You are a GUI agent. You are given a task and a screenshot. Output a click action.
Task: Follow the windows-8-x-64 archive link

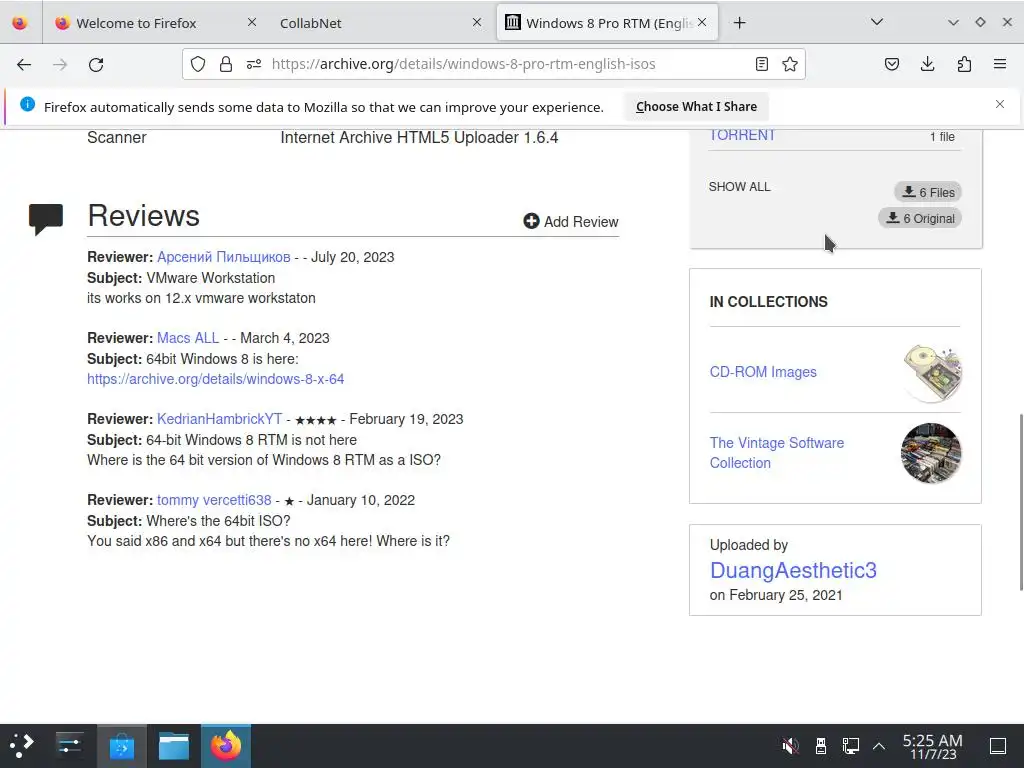tap(216, 379)
